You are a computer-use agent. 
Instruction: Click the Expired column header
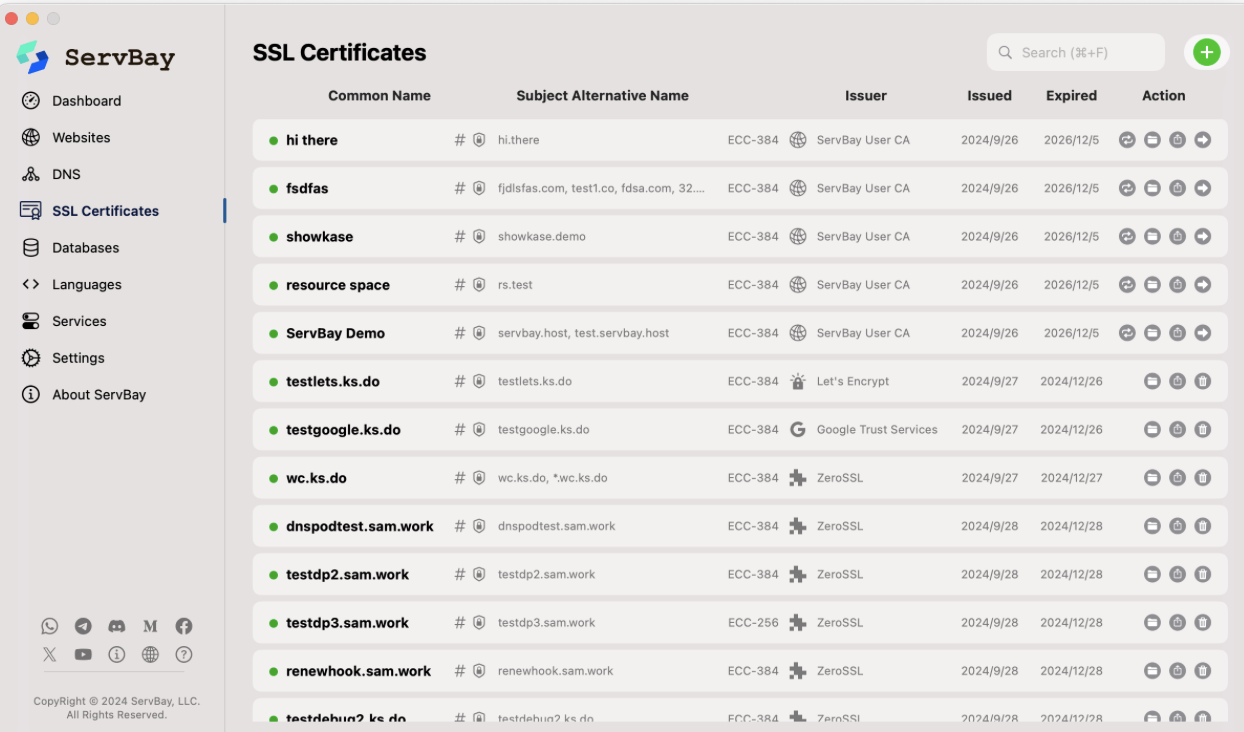(1071, 96)
